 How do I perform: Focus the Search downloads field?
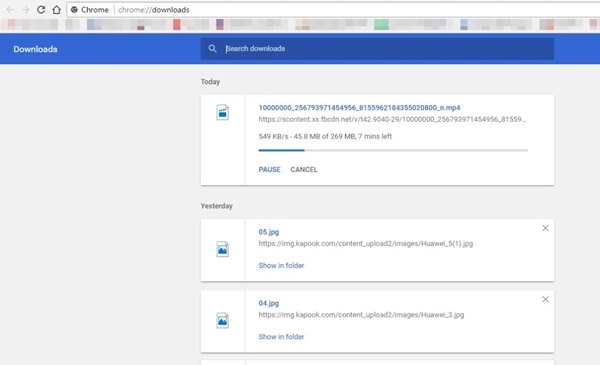coord(377,49)
